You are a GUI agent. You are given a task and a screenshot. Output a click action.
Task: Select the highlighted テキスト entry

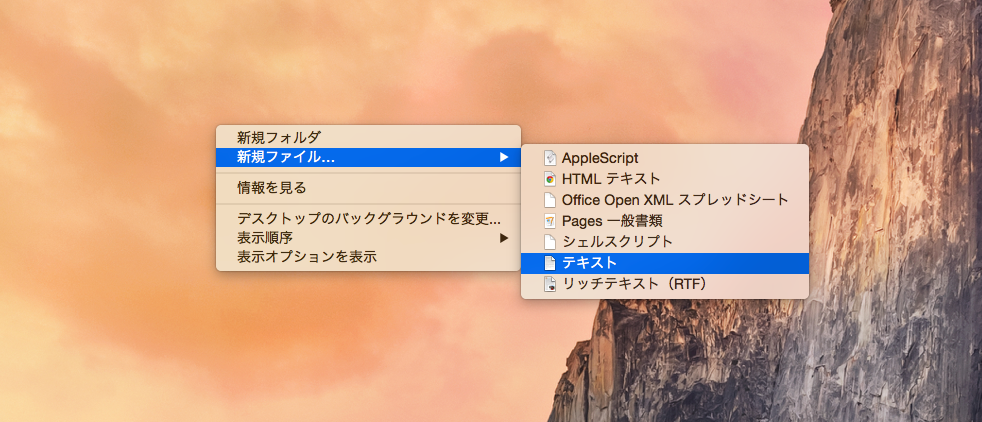(665, 263)
